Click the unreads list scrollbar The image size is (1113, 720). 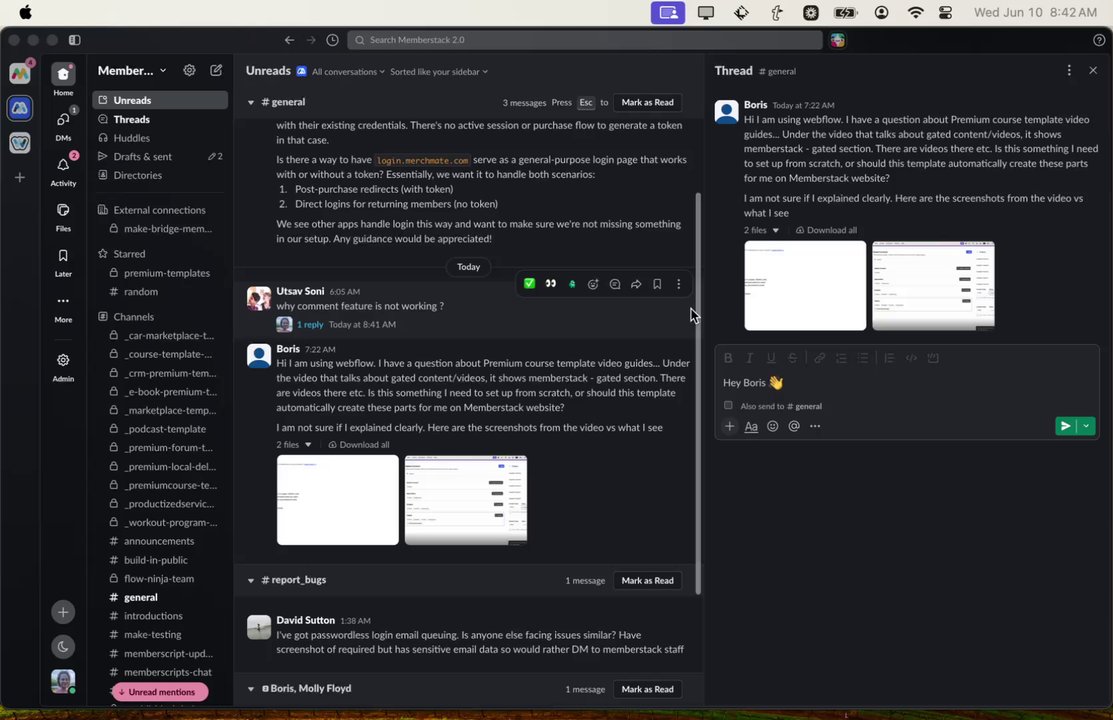[698, 393]
